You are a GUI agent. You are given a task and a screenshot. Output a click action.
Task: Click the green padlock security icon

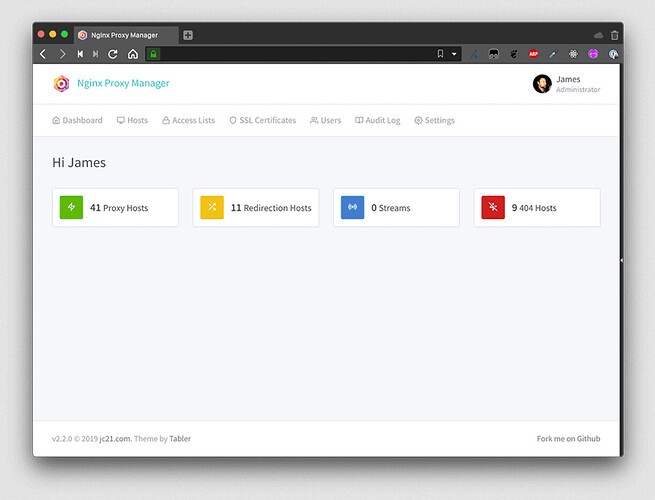click(153, 54)
